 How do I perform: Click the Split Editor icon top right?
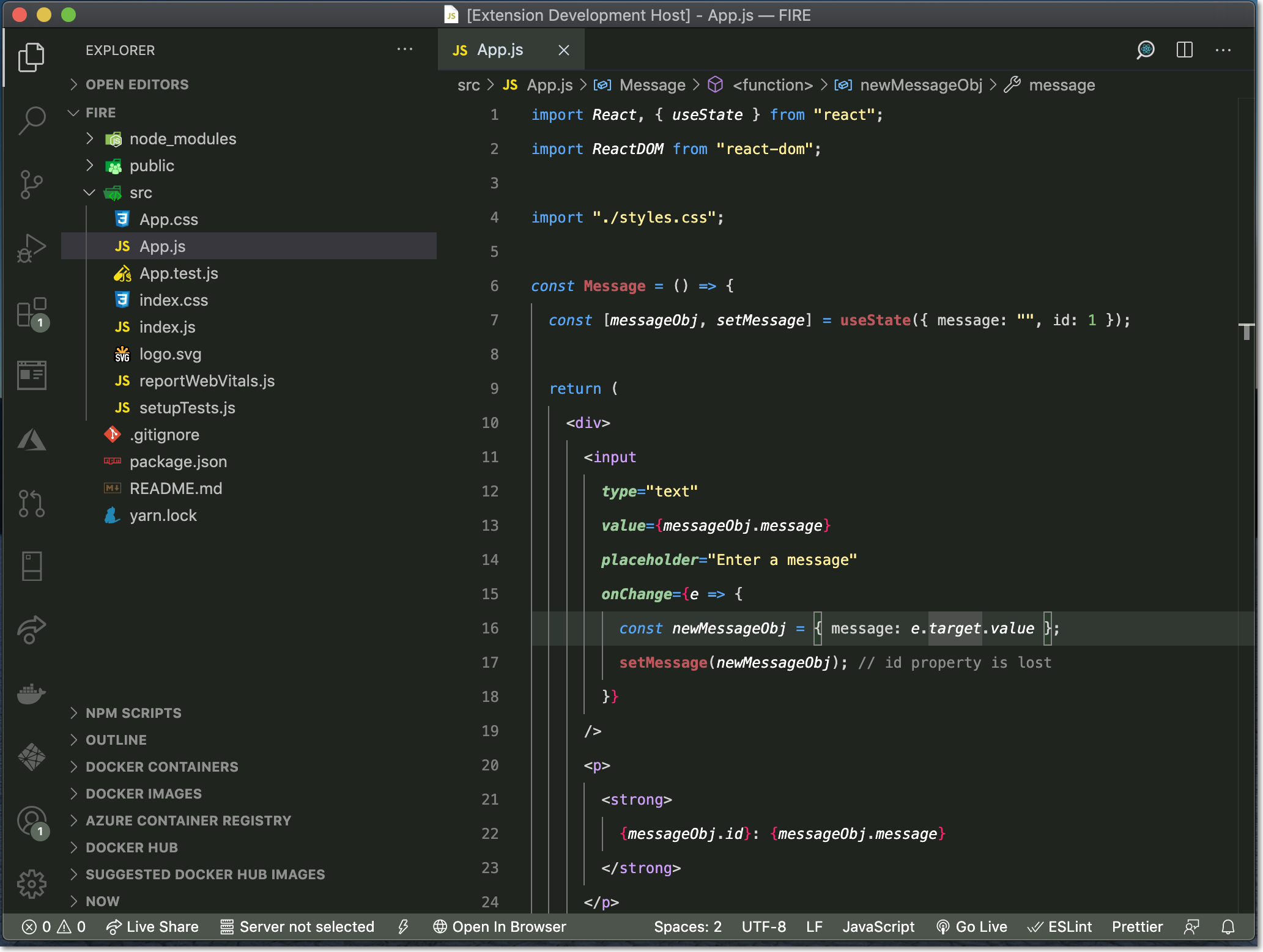point(1185,49)
